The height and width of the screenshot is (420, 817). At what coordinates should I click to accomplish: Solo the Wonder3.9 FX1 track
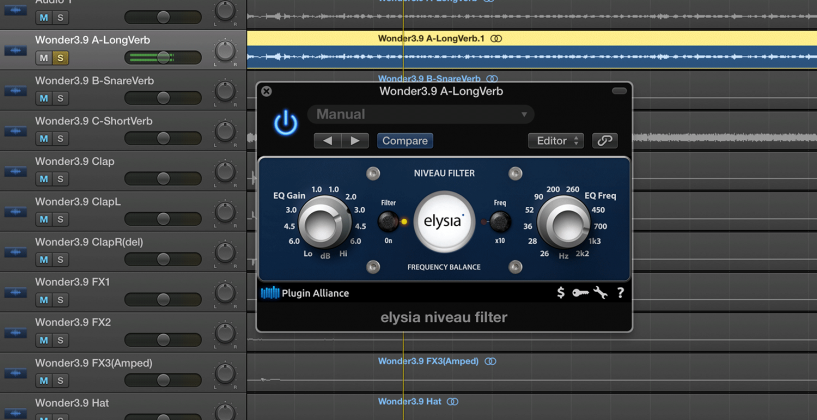(x=60, y=300)
